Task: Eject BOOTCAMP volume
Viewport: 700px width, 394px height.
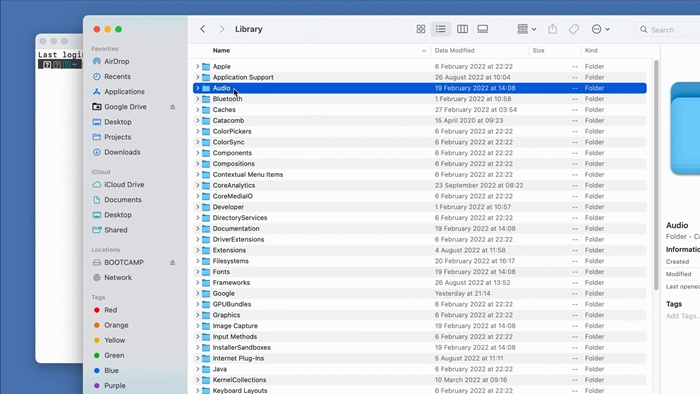Action: [x=172, y=262]
